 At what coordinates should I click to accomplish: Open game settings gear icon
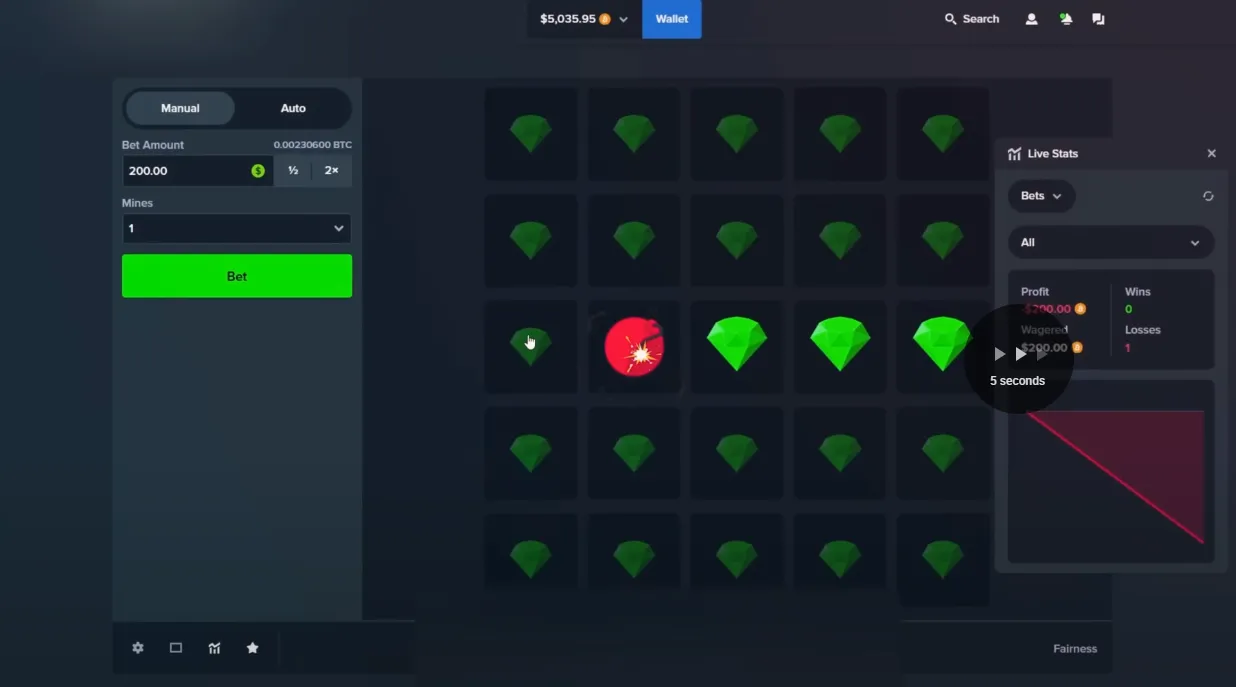point(138,648)
